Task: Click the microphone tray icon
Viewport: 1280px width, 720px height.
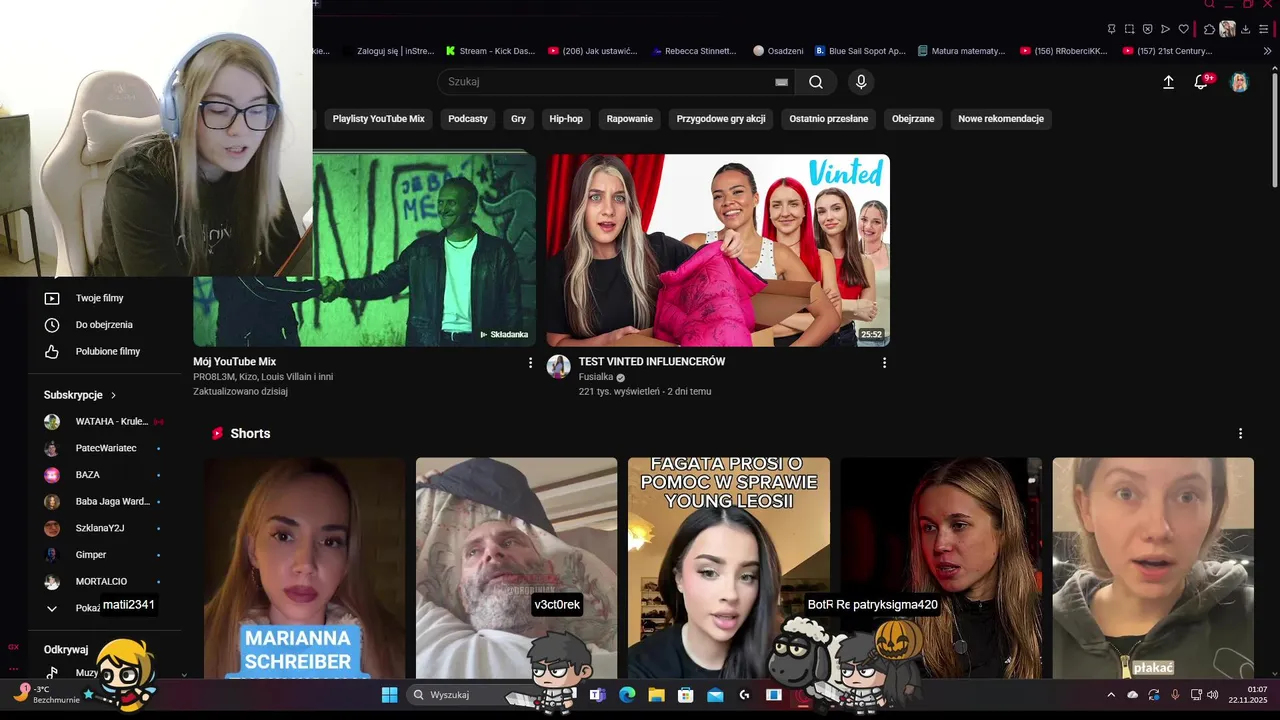Action: pos(1175,695)
